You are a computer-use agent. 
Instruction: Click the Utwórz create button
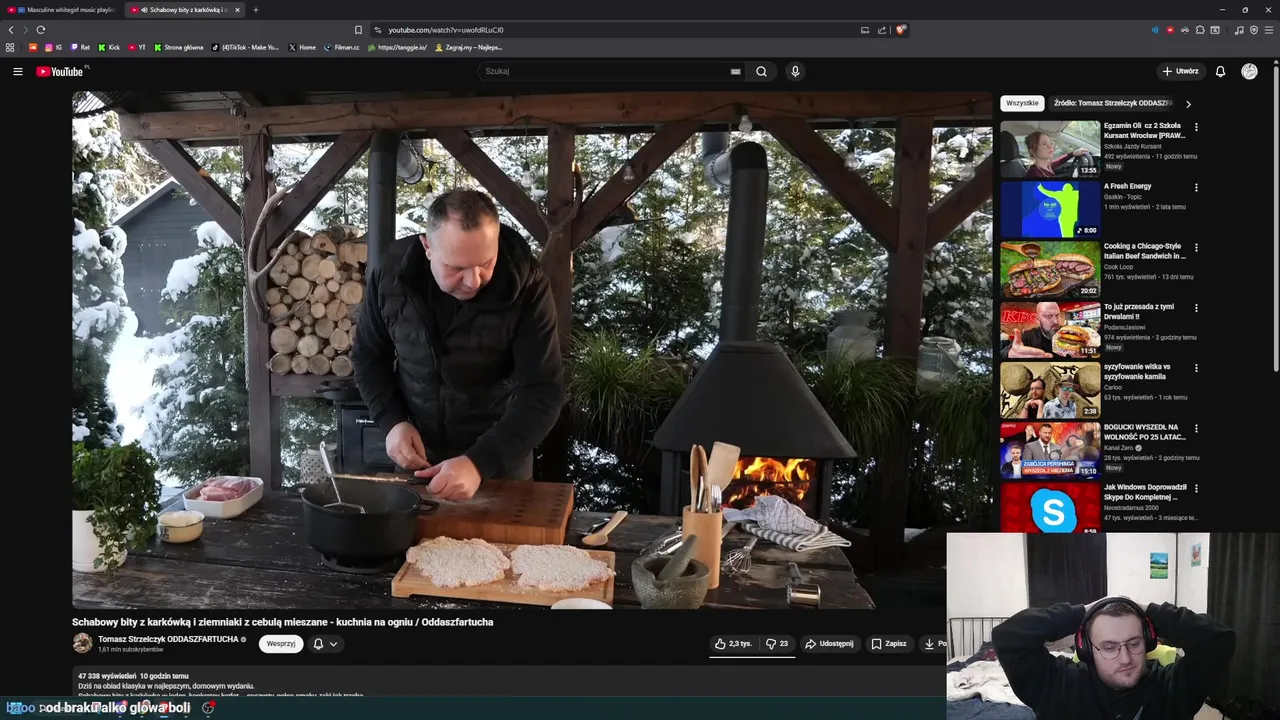[x=1180, y=71]
